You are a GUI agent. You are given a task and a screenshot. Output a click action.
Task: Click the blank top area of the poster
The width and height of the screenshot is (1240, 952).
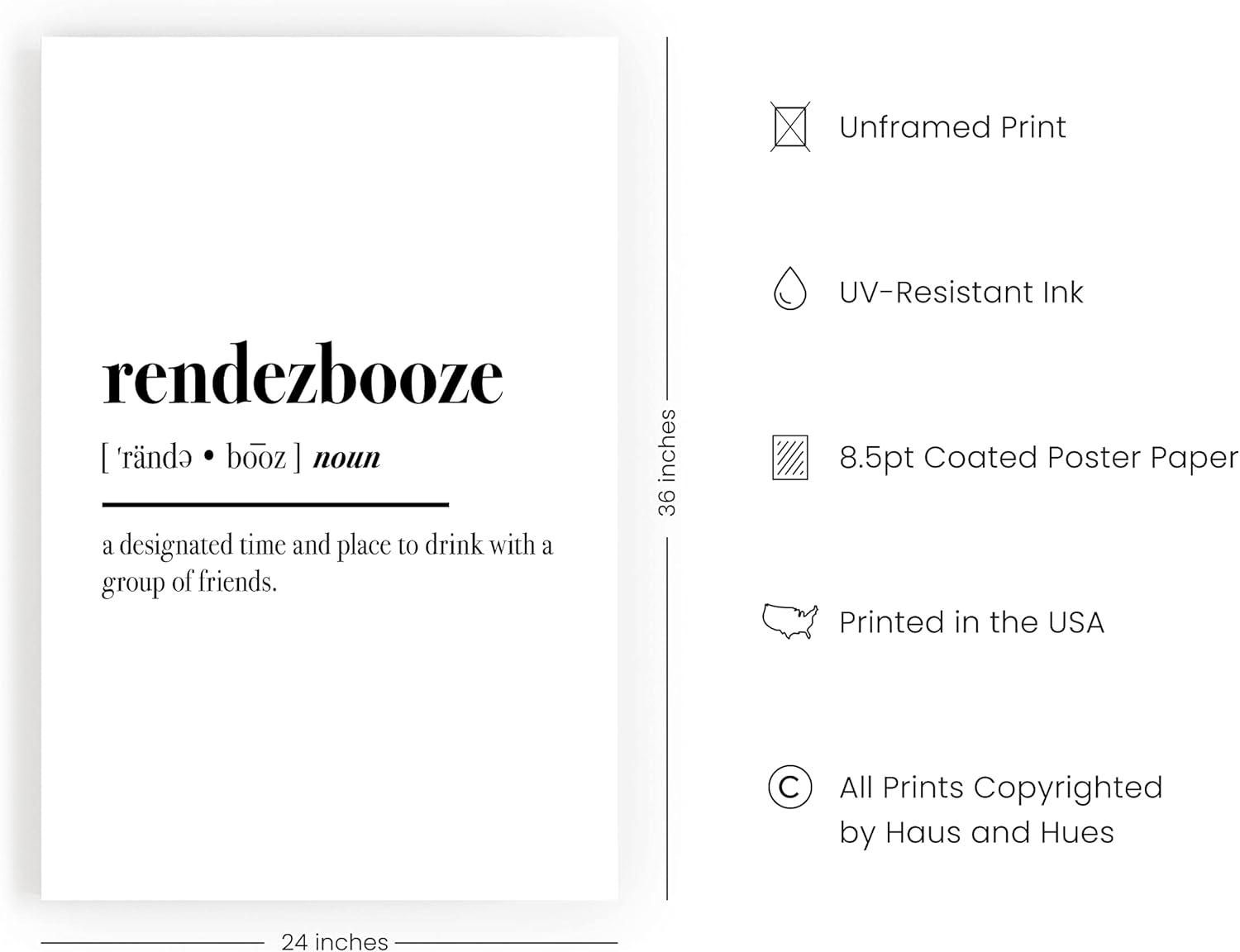pos(329,165)
